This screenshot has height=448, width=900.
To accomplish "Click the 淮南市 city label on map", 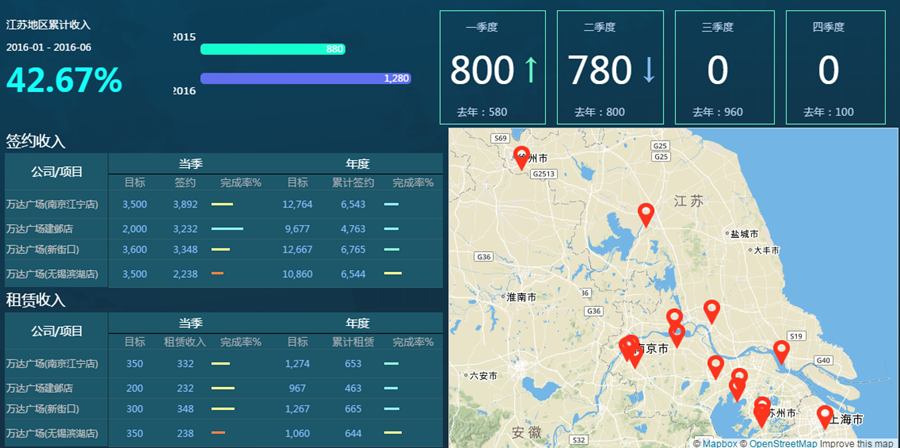I will pos(521,297).
